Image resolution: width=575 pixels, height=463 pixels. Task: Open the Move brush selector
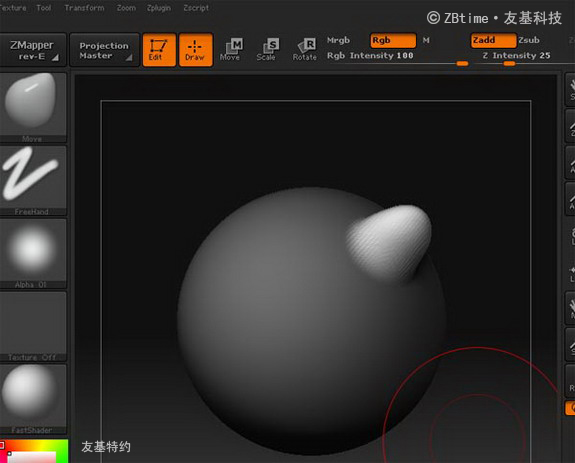point(33,107)
